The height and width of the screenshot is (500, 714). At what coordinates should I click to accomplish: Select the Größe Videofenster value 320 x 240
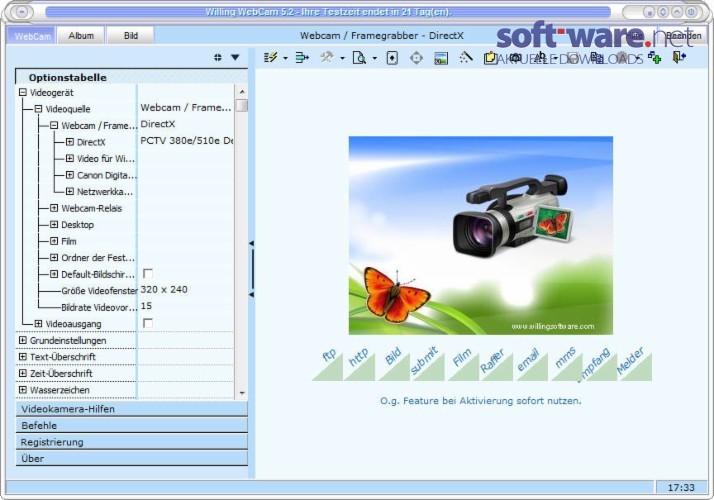click(x=164, y=290)
